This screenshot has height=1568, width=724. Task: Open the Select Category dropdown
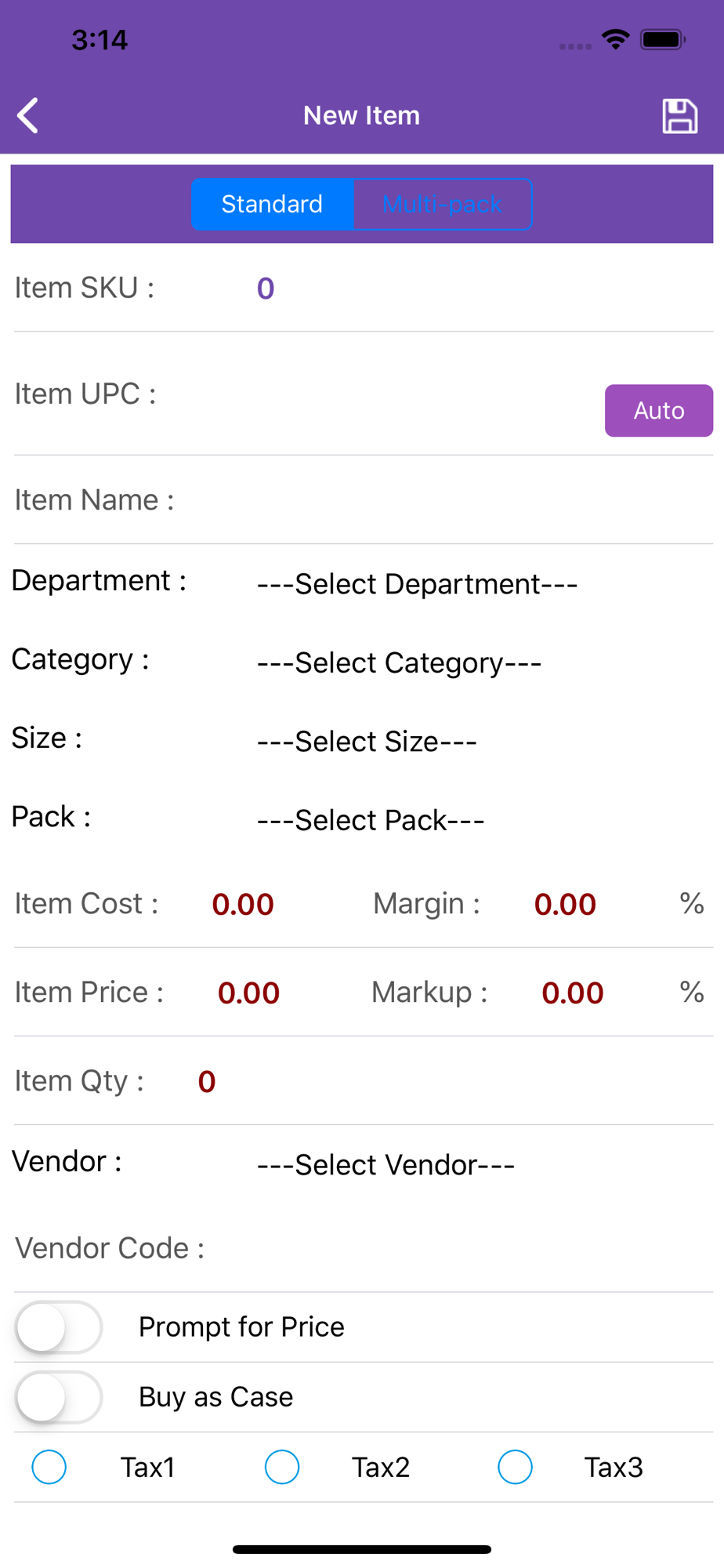400,663
